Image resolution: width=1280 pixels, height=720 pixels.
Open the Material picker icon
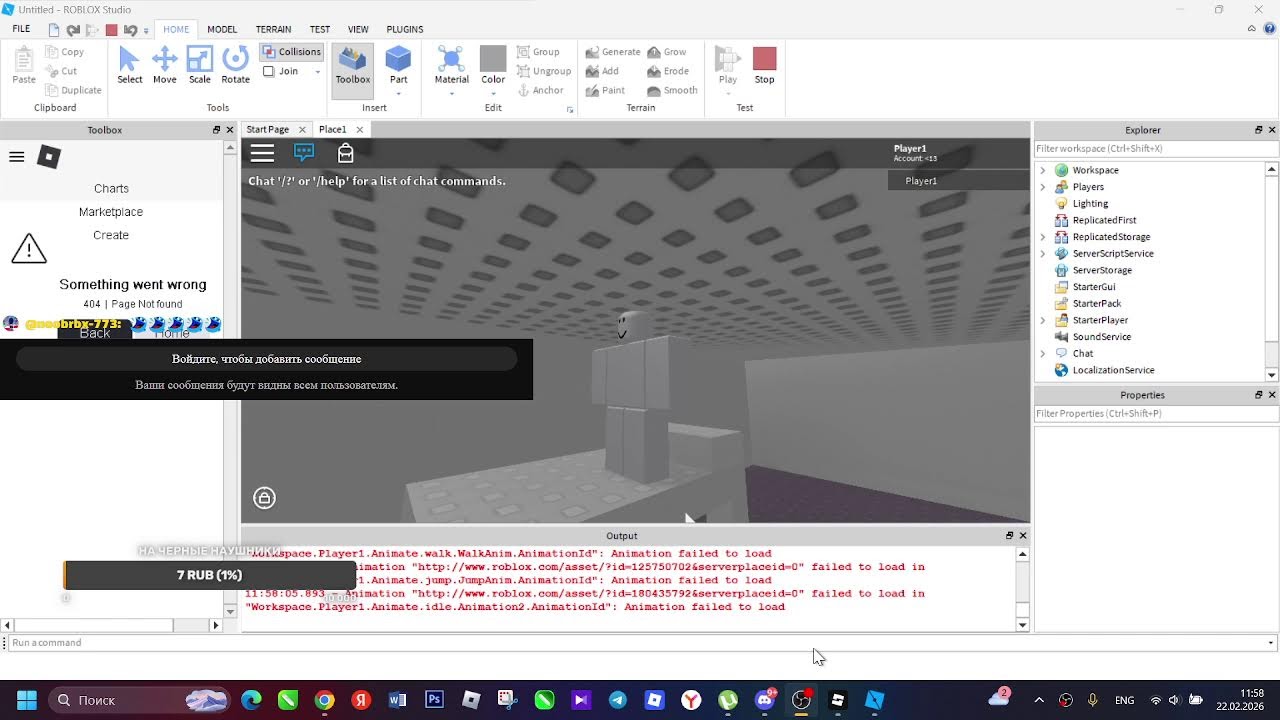[451, 59]
